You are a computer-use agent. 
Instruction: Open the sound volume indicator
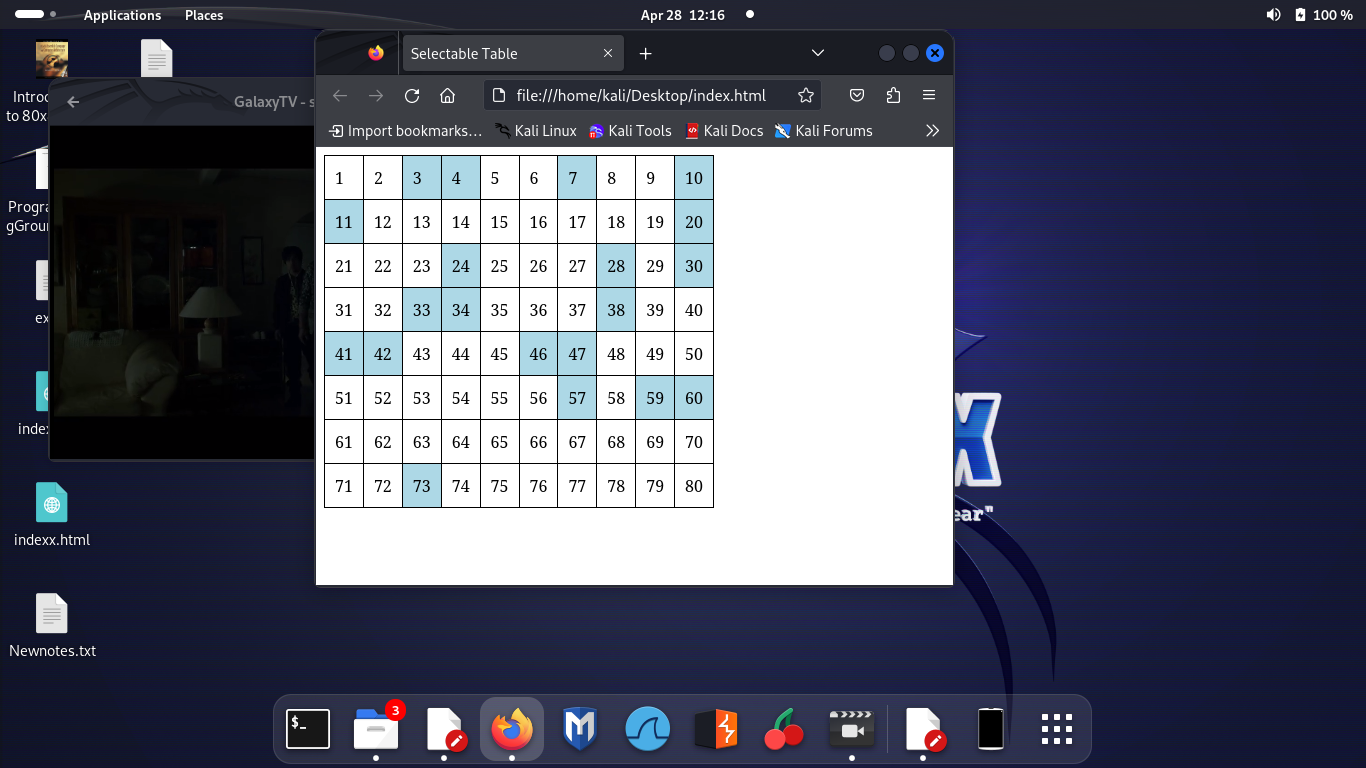(1273, 15)
